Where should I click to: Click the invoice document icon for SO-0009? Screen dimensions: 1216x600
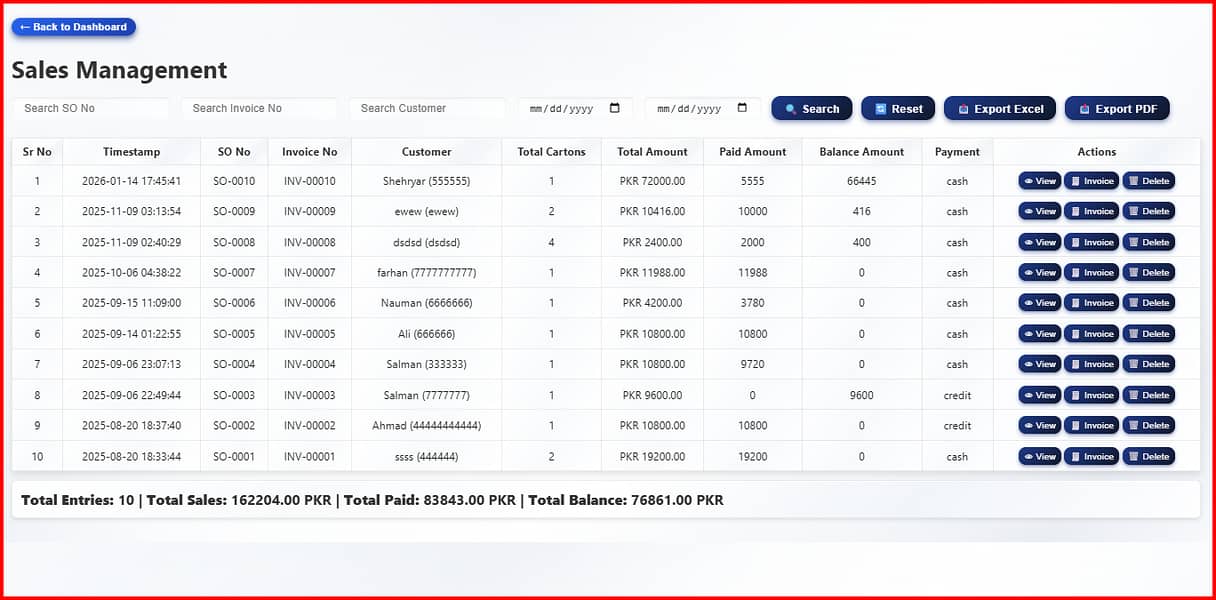pos(1077,211)
